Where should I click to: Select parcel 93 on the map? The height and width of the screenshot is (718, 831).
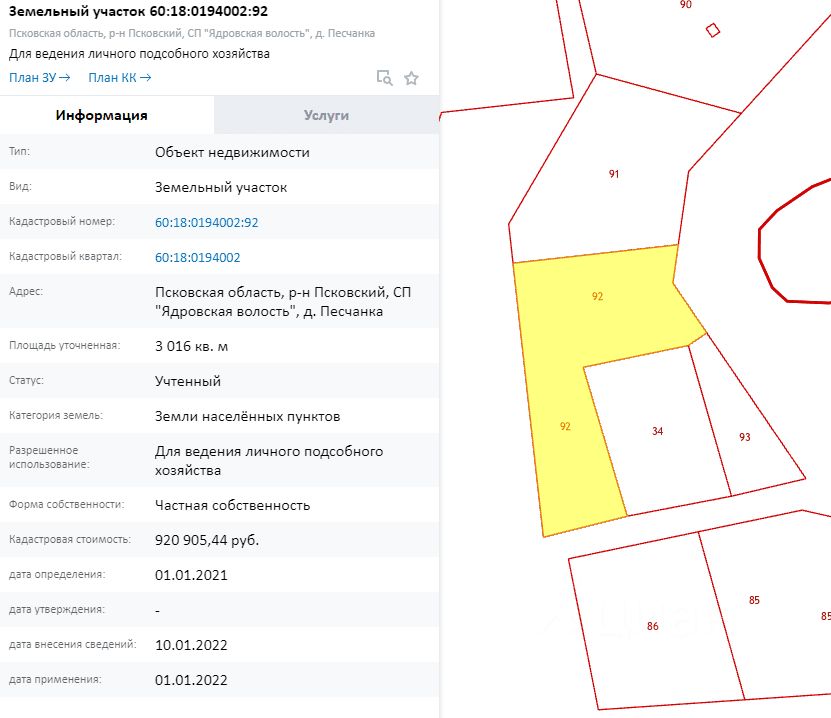point(745,437)
